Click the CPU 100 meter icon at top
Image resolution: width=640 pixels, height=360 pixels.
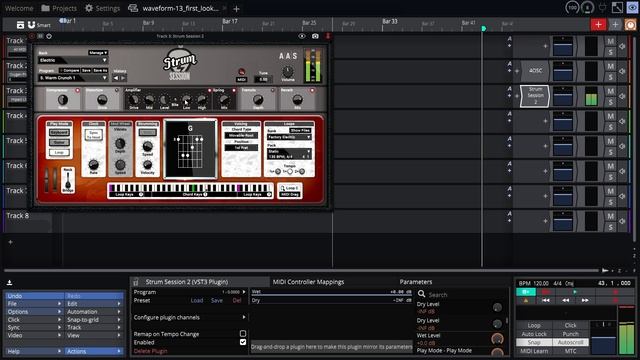tap(572, 7)
